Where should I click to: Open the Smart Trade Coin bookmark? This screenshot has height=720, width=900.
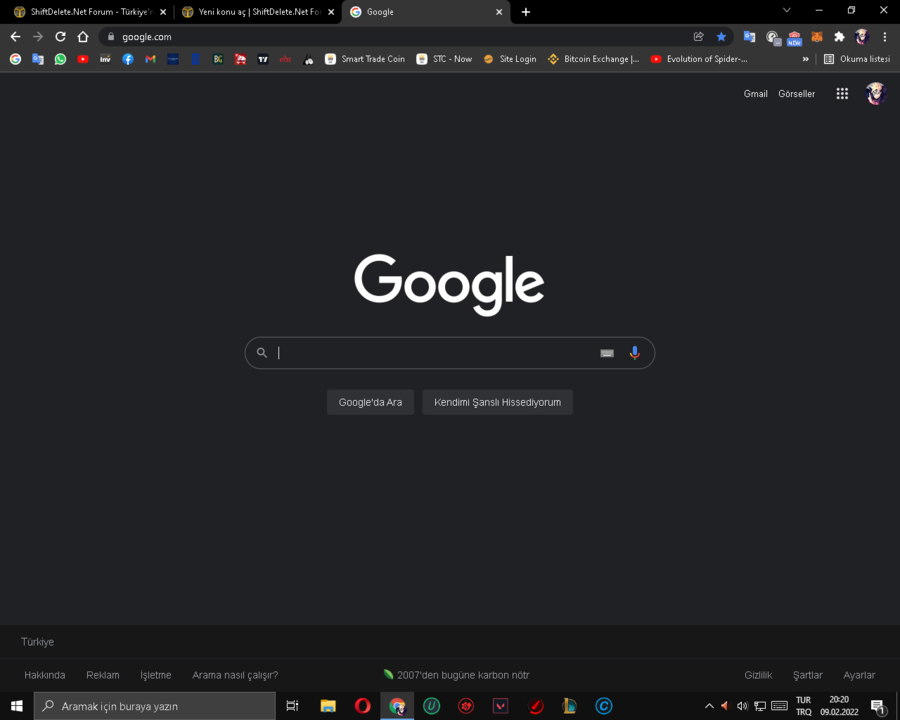click(365, 59)
